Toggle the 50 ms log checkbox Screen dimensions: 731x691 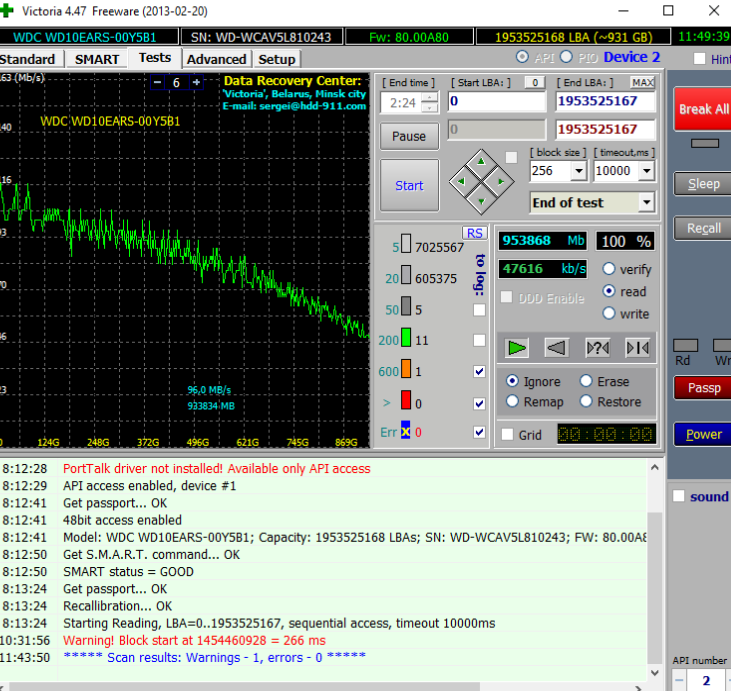479,310
